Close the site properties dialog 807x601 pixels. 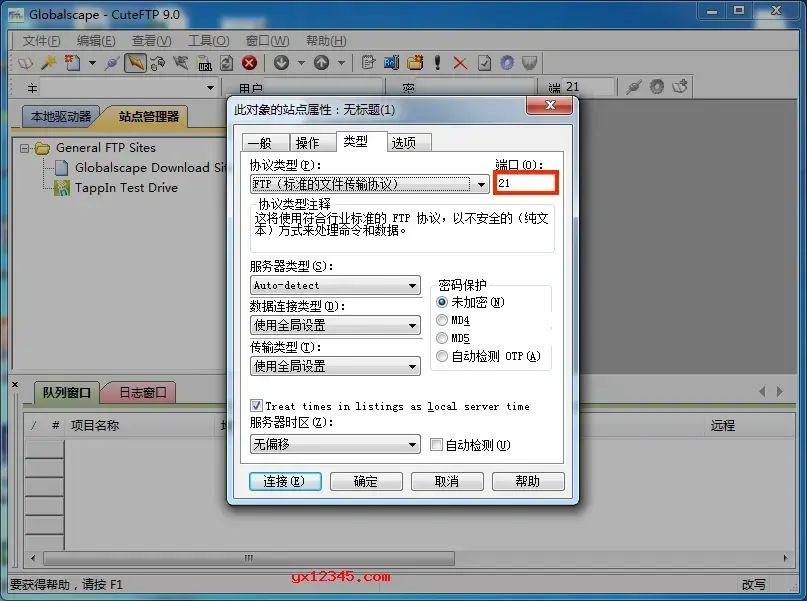[549, 105]
